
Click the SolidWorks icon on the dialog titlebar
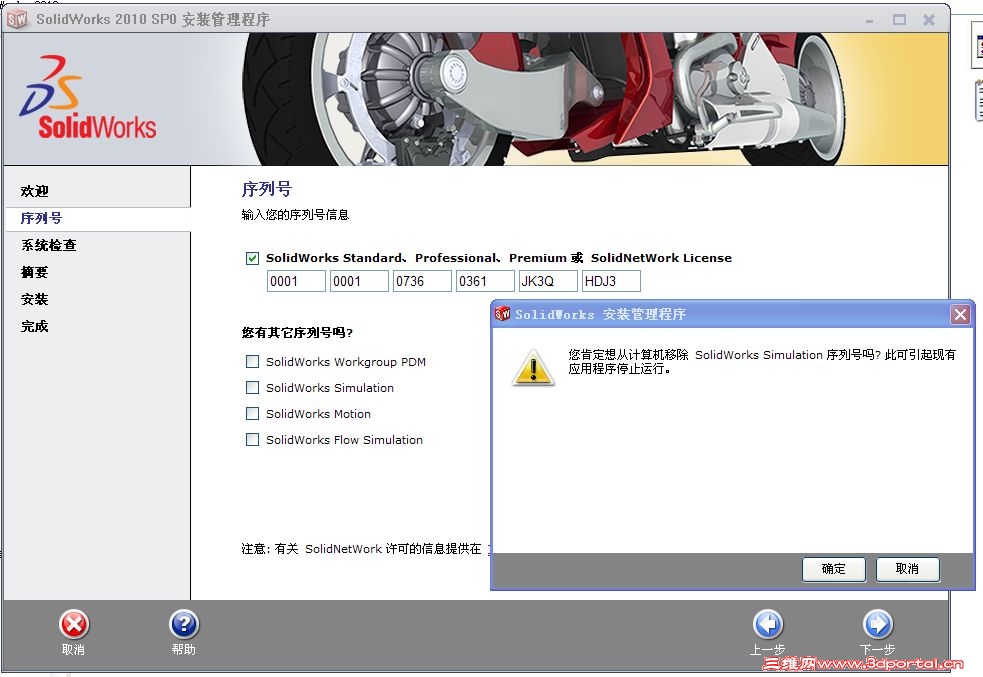502,314
